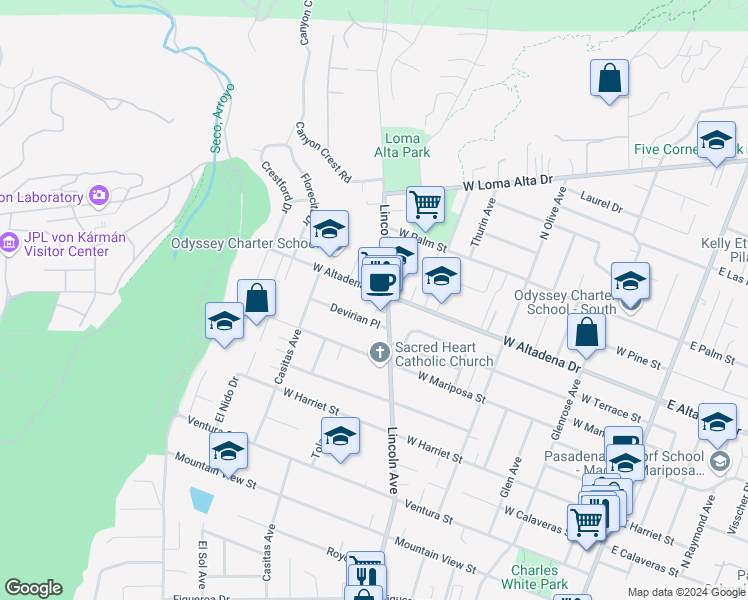Select the N Olive Ave street label
This screenshot has width=748, height=600.
pos(553,213)
